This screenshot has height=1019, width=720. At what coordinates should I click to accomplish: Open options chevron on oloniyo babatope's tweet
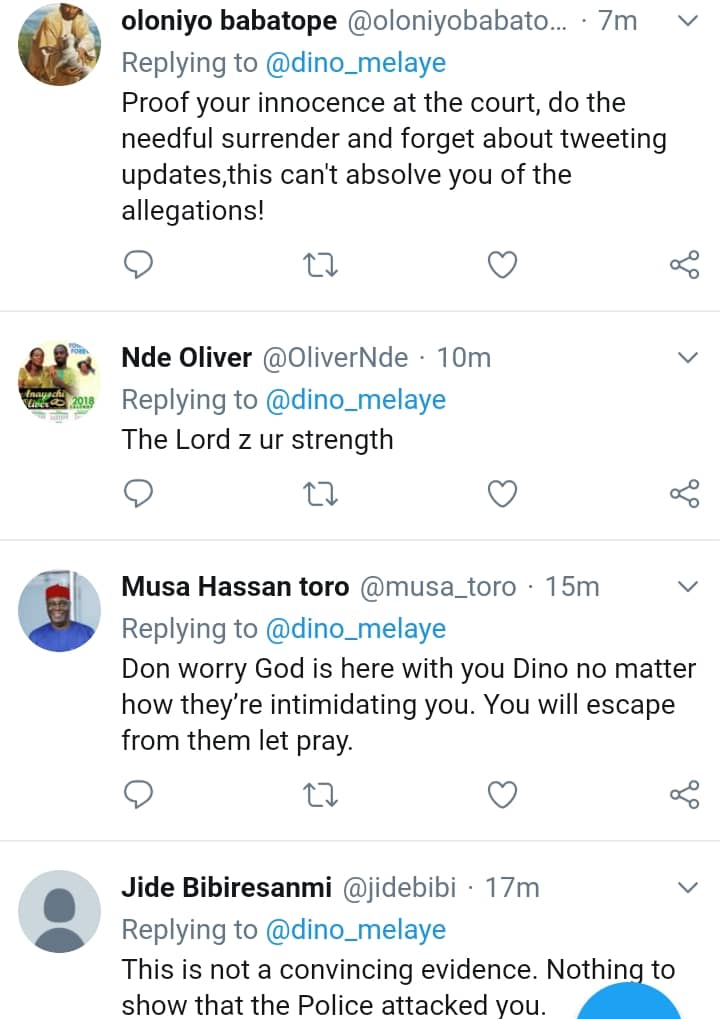[688, 20]
